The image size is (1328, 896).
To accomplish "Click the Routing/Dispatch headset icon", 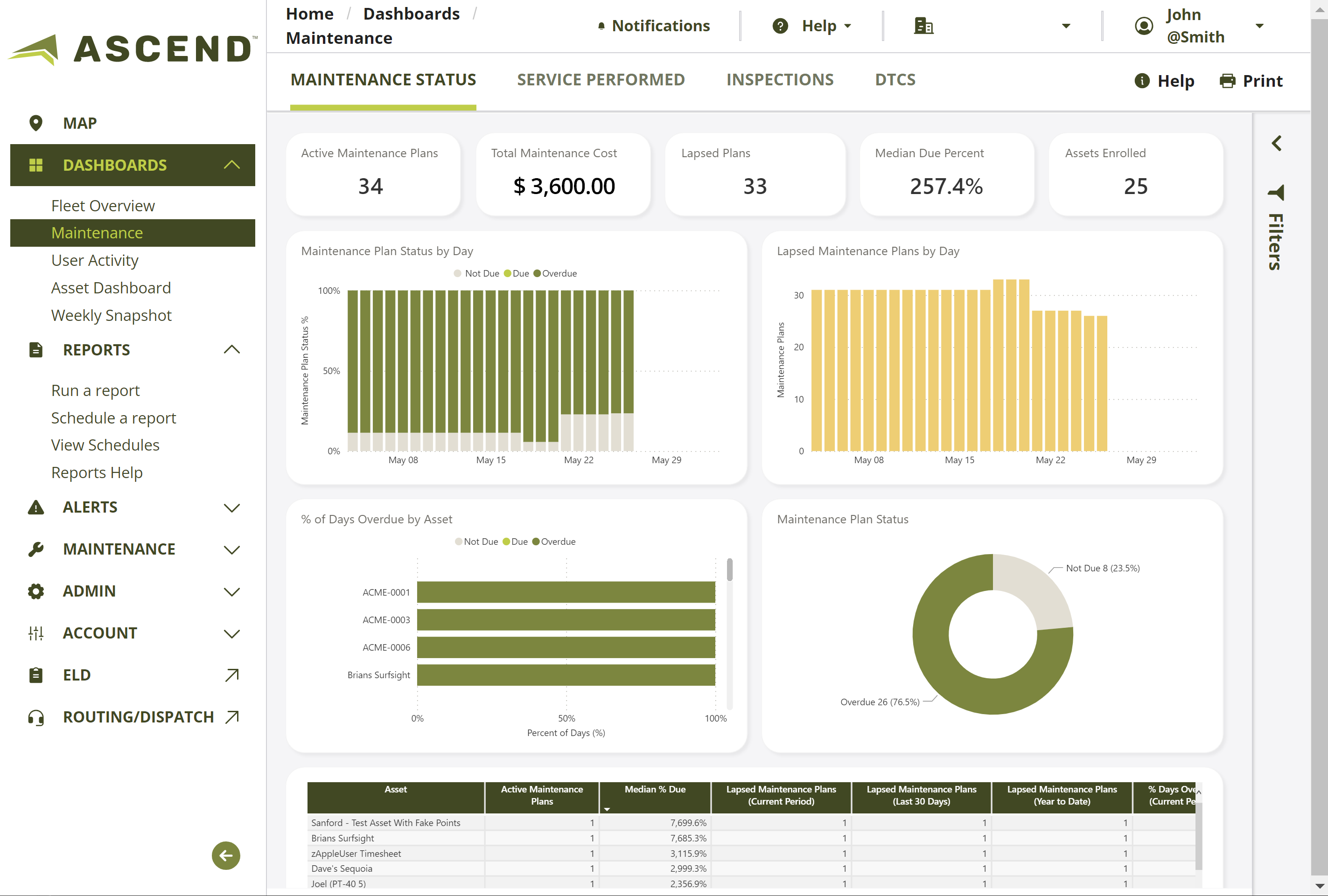I will coord(35,717).
